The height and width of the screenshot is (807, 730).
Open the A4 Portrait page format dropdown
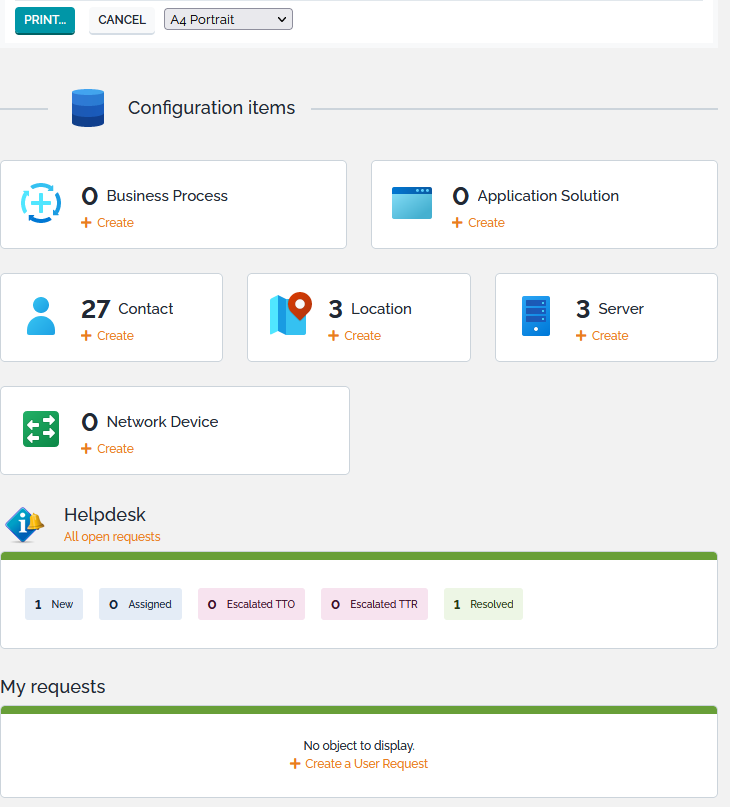[228, 19]
